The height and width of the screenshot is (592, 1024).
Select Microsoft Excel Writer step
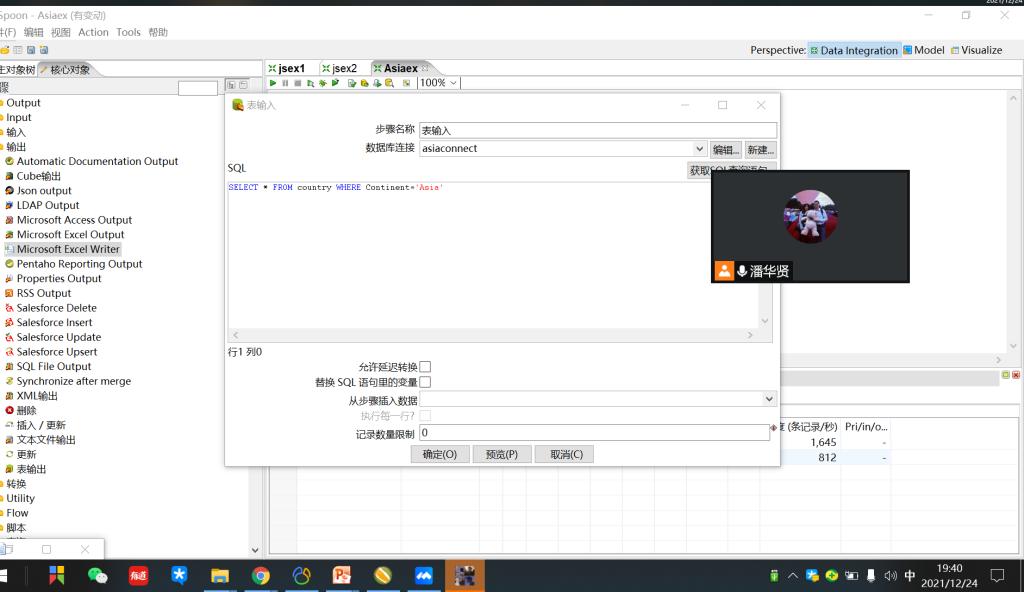68,249
